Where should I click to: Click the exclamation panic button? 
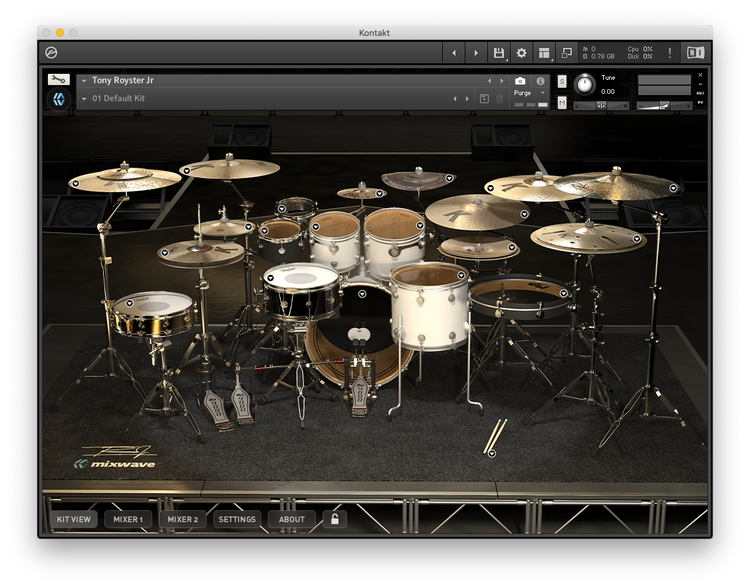[670, 53]
